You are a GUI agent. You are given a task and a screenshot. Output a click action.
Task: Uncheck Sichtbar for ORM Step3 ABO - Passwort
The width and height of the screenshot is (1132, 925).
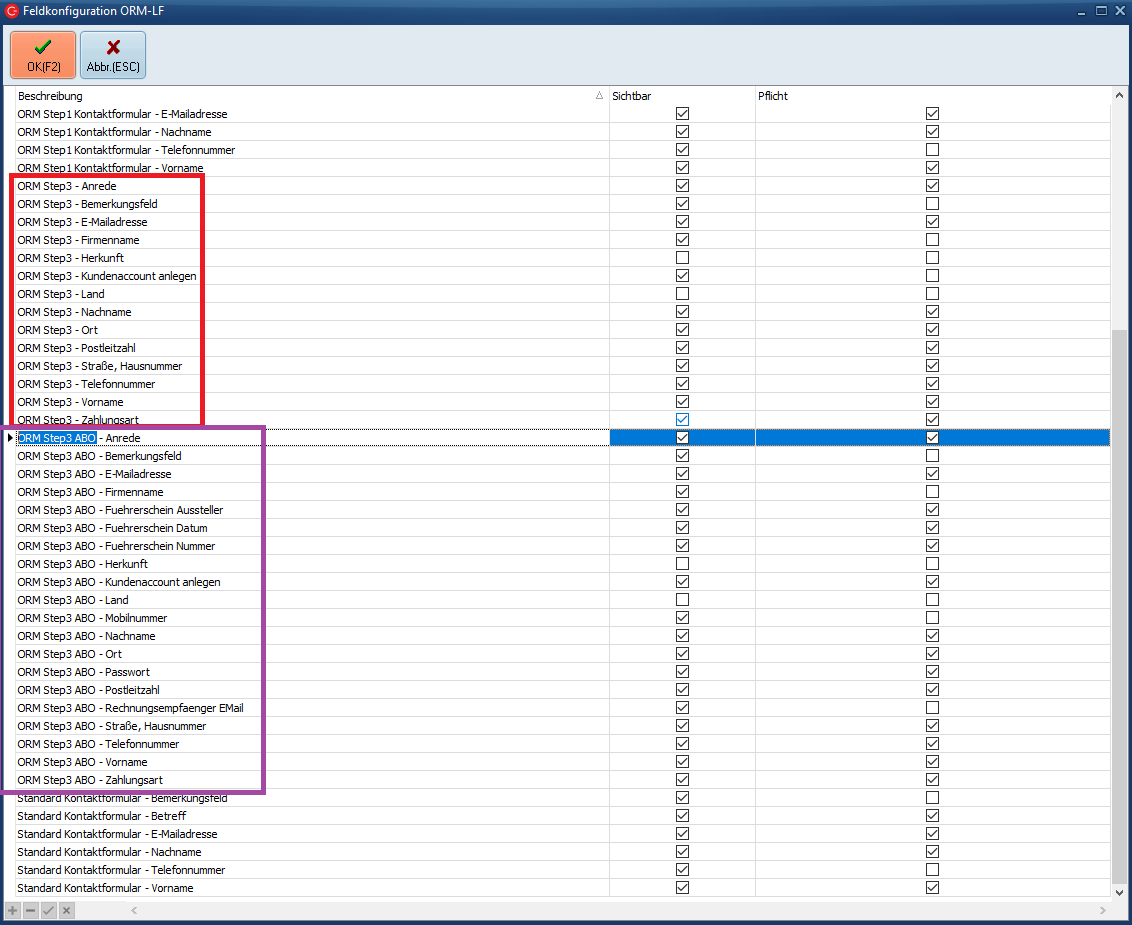tap(682, 672)
